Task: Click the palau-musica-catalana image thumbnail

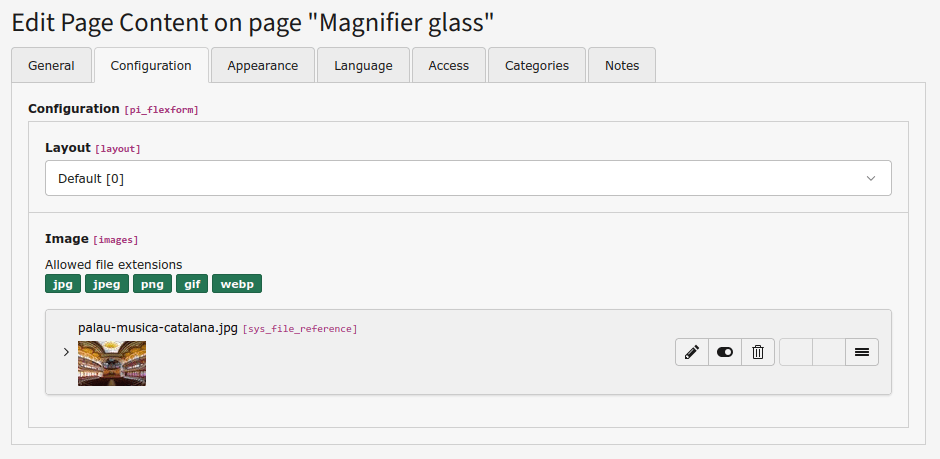Action: pos(112,363)
